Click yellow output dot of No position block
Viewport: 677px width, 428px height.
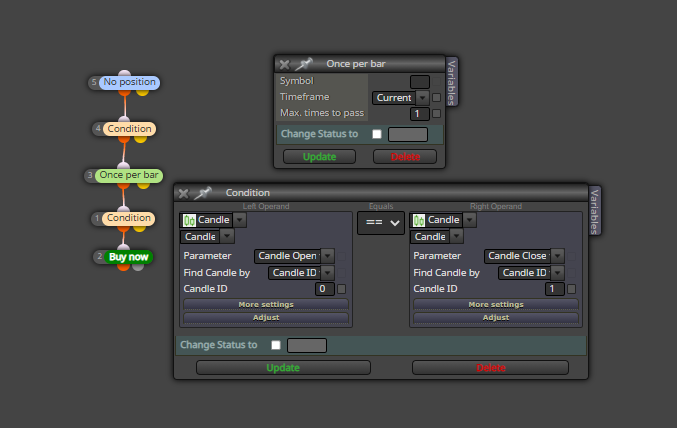point(142,92)
